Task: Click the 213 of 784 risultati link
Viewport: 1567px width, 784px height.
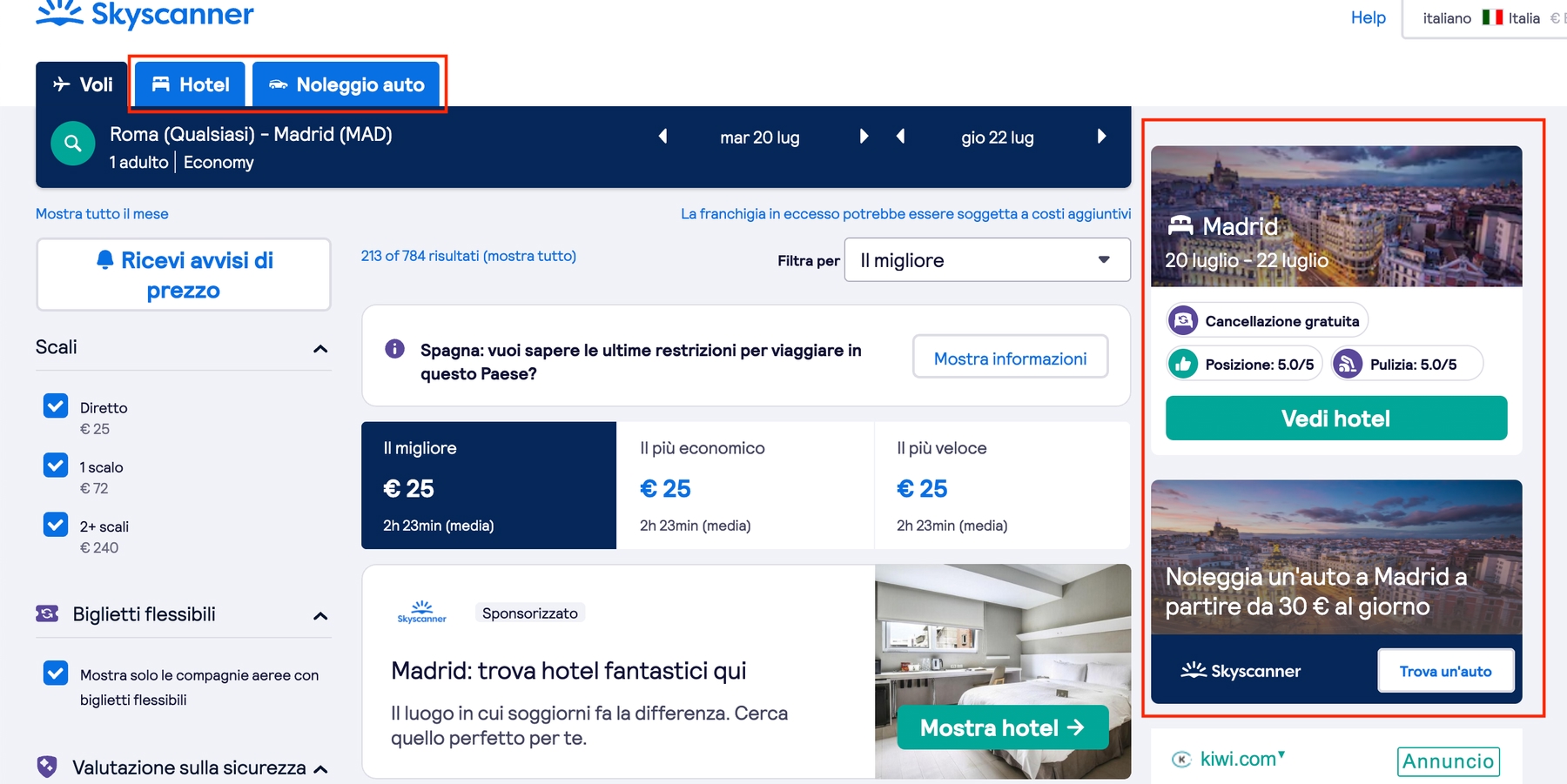Action: click(x=468, y=256)
